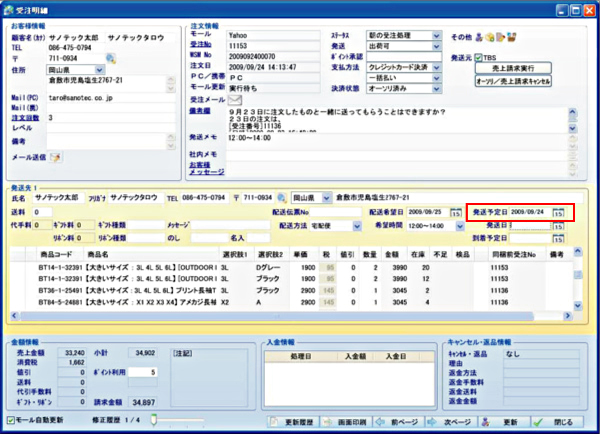
Task: Click the 名入 input field
Action: [258, 238]
